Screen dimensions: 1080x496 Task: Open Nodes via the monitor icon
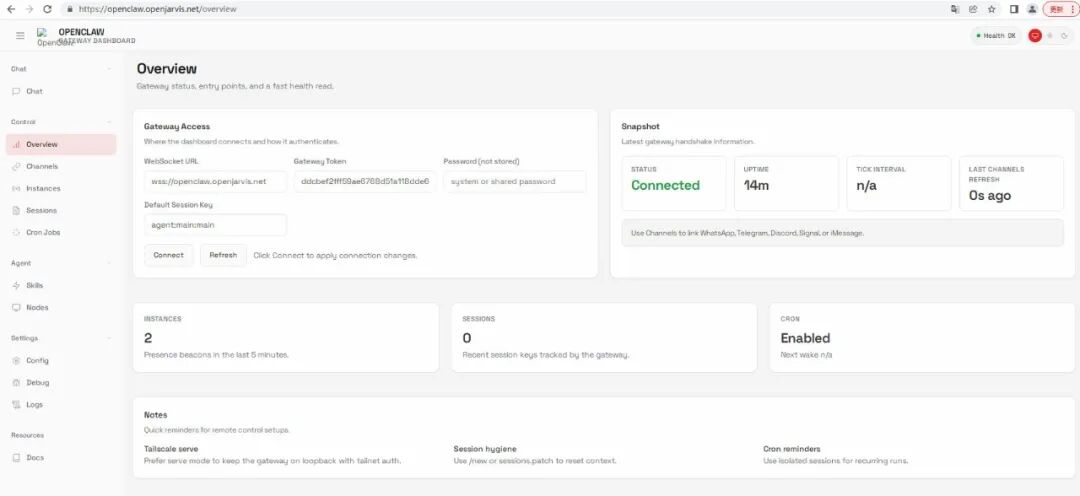tap(16, 307)
